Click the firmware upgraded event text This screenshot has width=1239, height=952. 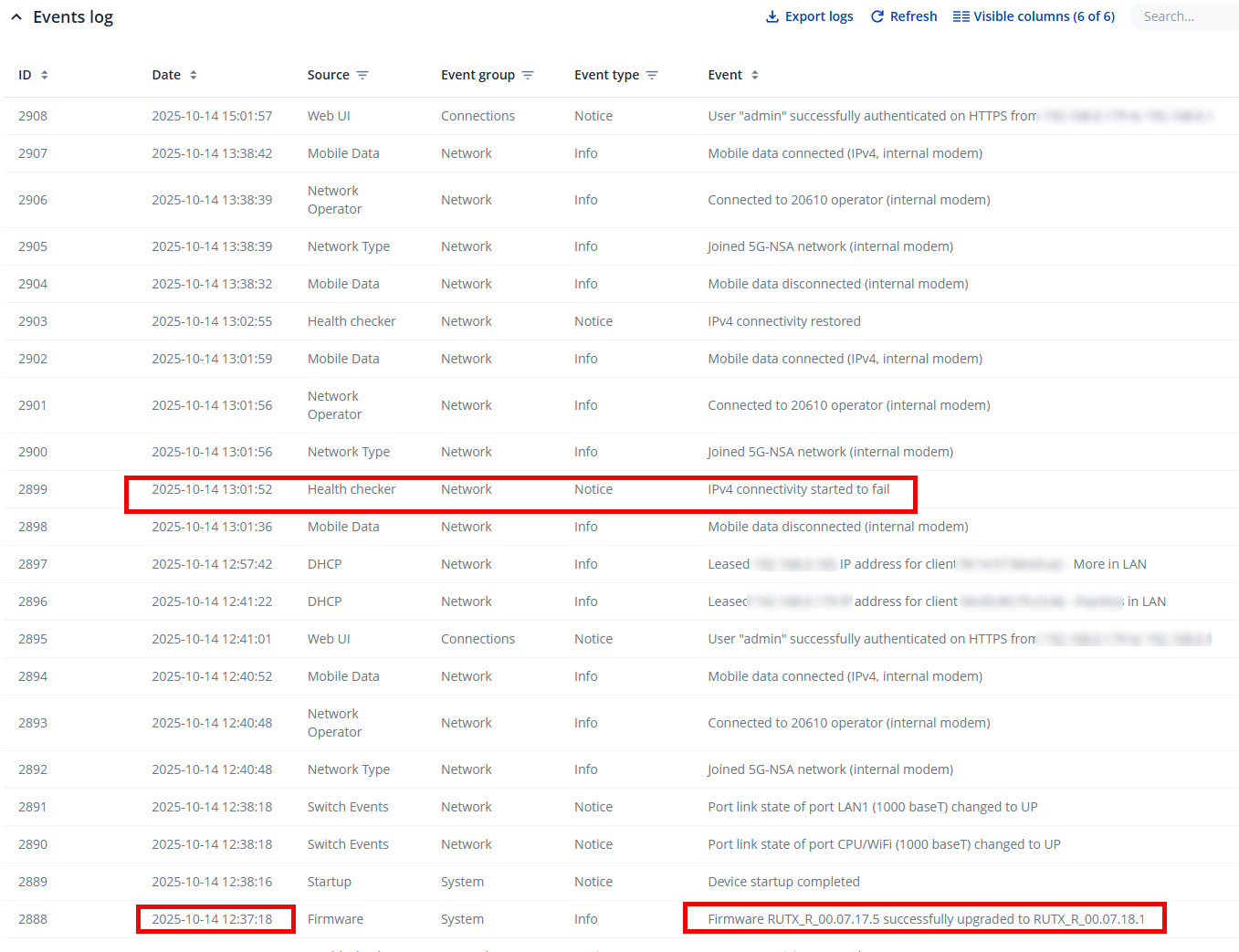click(926, 919)
